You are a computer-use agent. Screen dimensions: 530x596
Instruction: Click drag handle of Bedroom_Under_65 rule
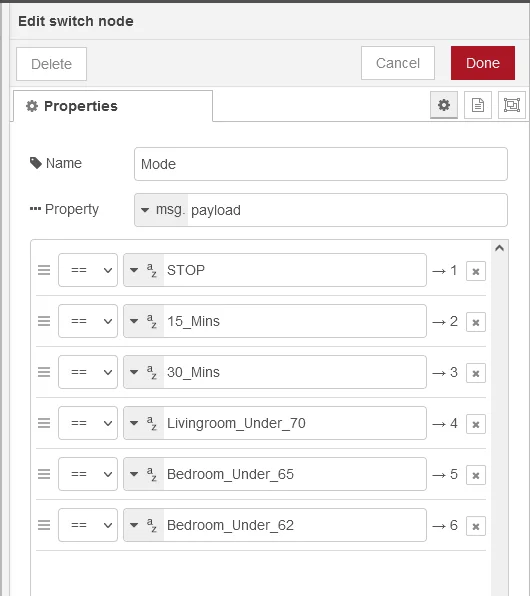pyautogui.click(x=44, y=474)
